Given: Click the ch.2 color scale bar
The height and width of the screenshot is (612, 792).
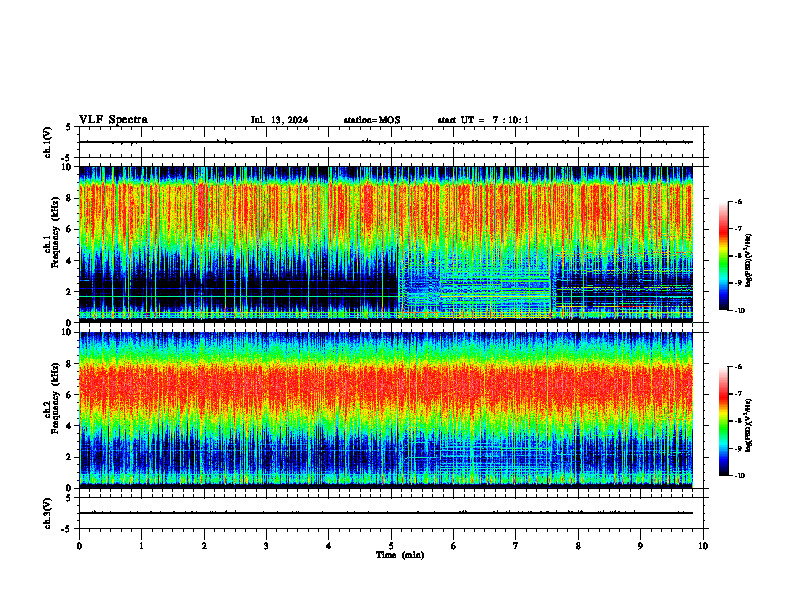Looking at the screenshot, I should 723,421.
